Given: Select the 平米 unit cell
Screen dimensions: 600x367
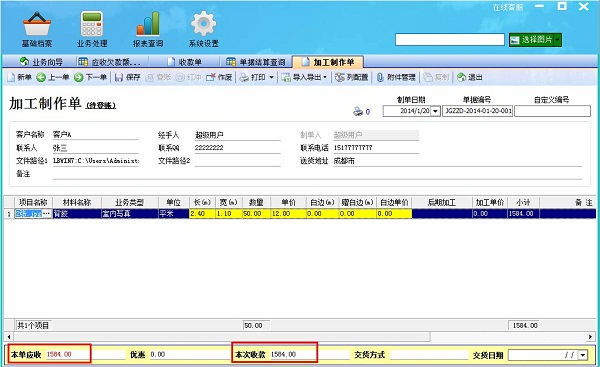Looking at the screenshot, I should pos(174,214).
